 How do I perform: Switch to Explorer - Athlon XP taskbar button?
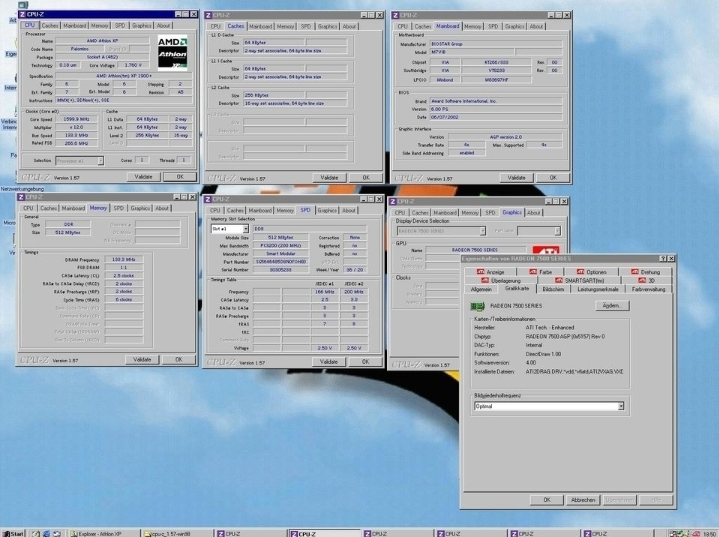[x=104, y=533]
